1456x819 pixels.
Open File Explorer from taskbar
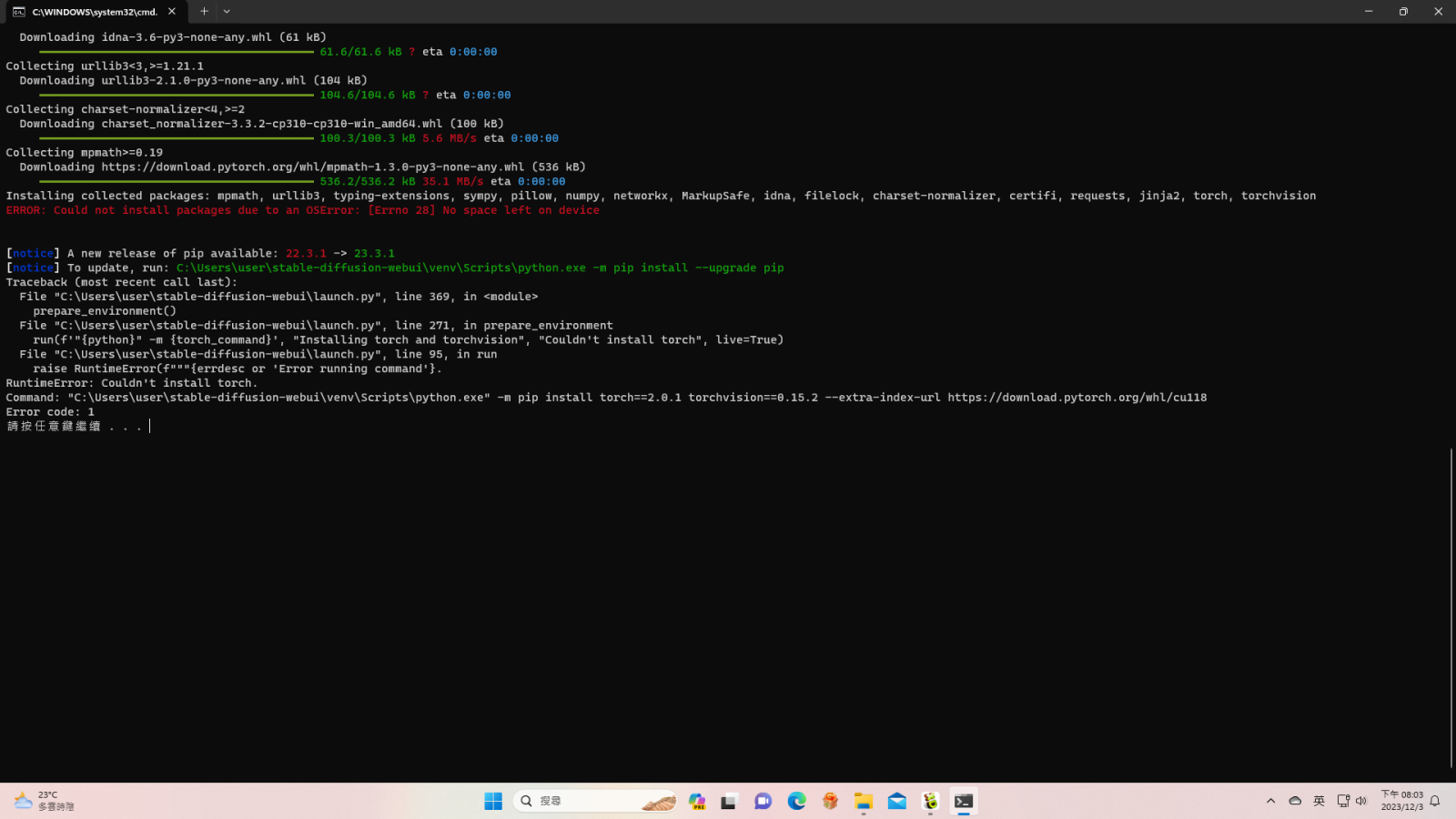(864, 801)
